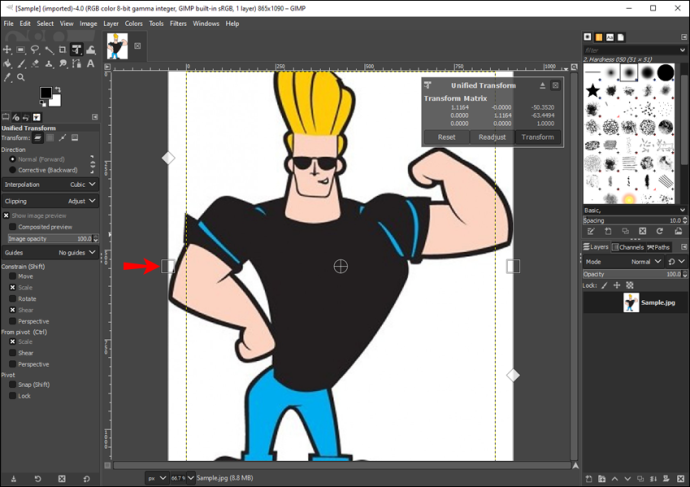The image size is (690, 487).
Task: Switch to the Paths tab
Action: (658, 247)
